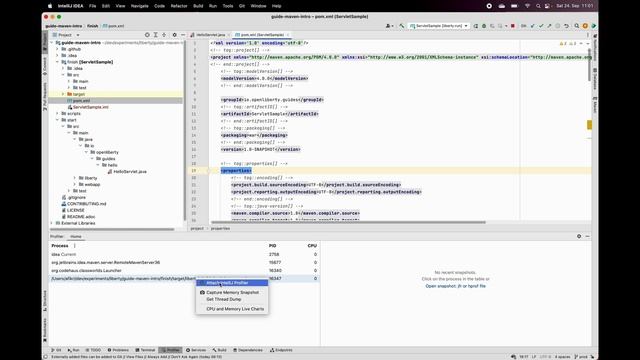Hide the Profiler tool window
This screenshot has height=360, width=640.
[587, 236]
